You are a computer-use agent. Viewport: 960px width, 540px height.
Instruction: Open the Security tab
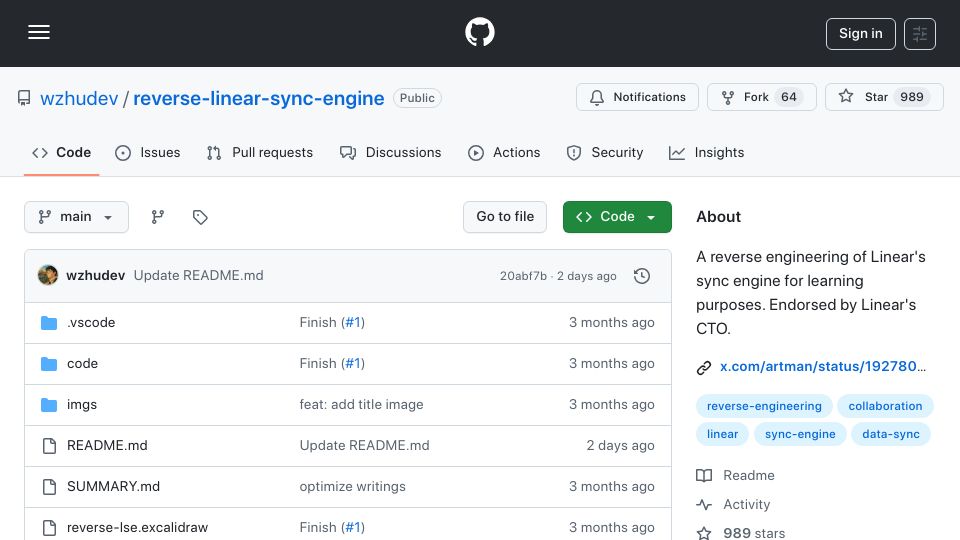point(605,152)
